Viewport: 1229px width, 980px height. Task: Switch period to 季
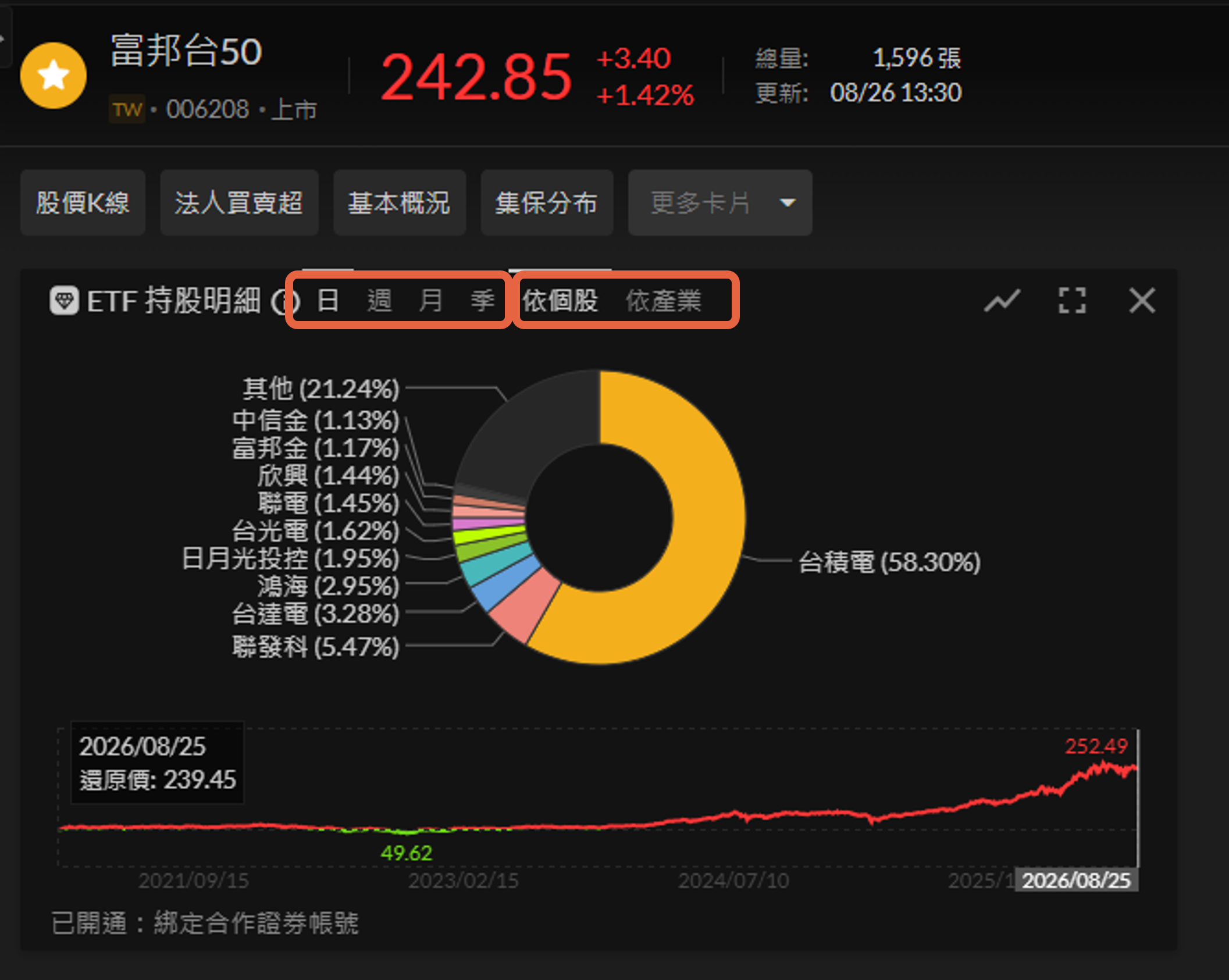[x=482, y=301]
